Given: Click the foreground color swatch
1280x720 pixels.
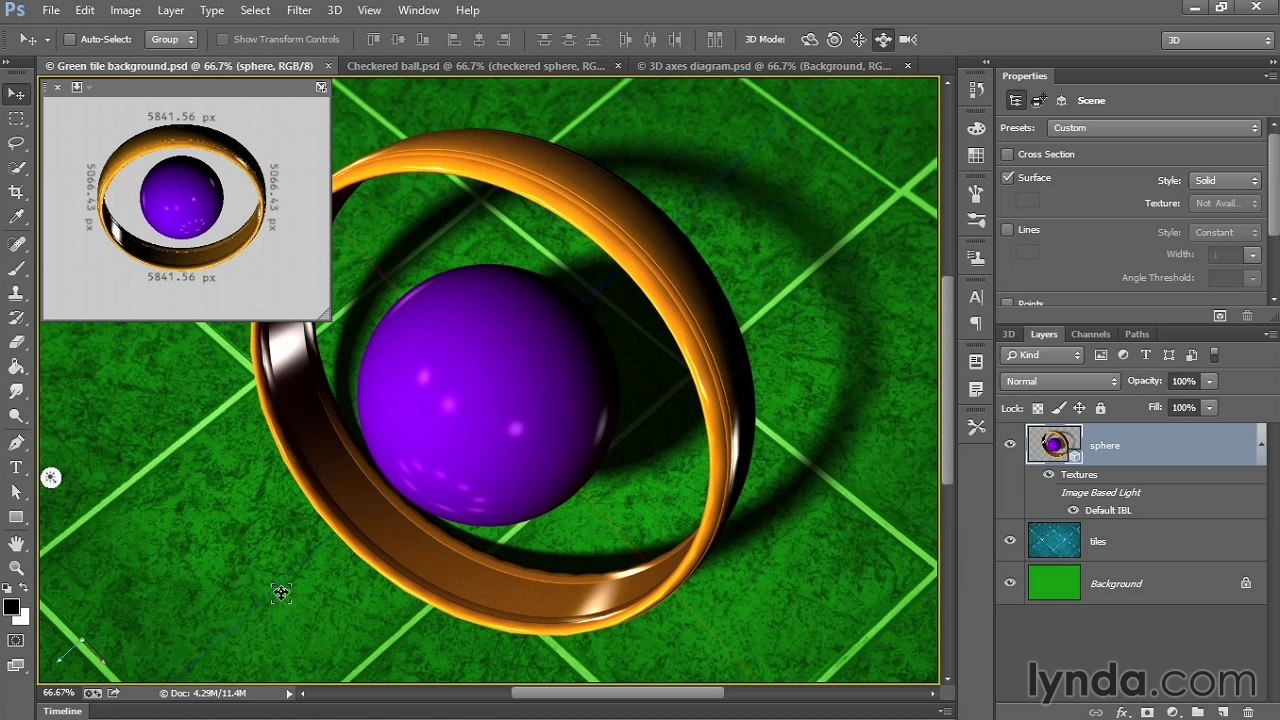Looking at the screenshot, I should [11, 607].
